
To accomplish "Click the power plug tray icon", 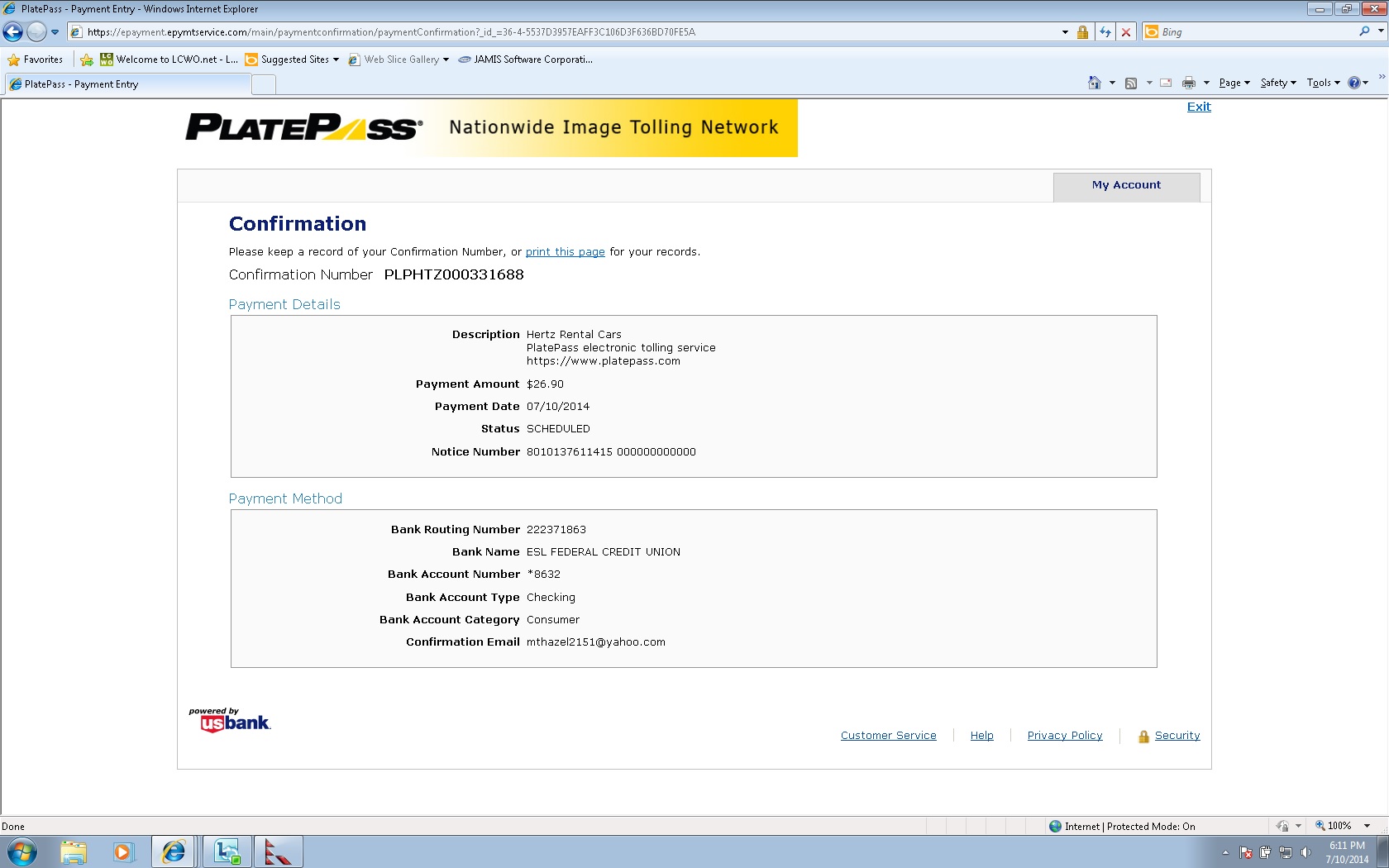I will pos(1265,852).
